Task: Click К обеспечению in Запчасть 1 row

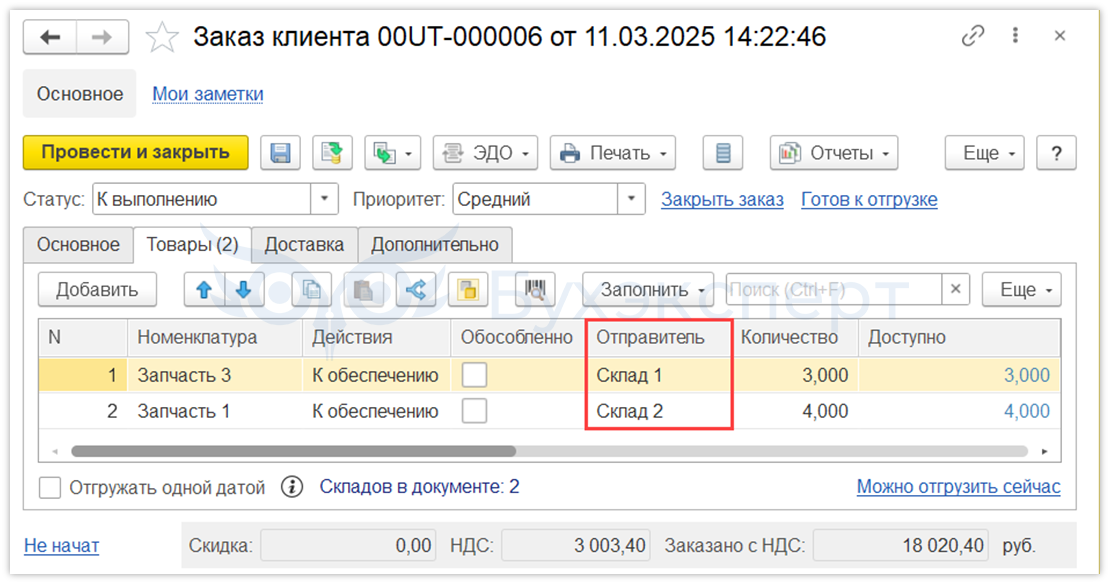Action: click(x=375, y=411)
